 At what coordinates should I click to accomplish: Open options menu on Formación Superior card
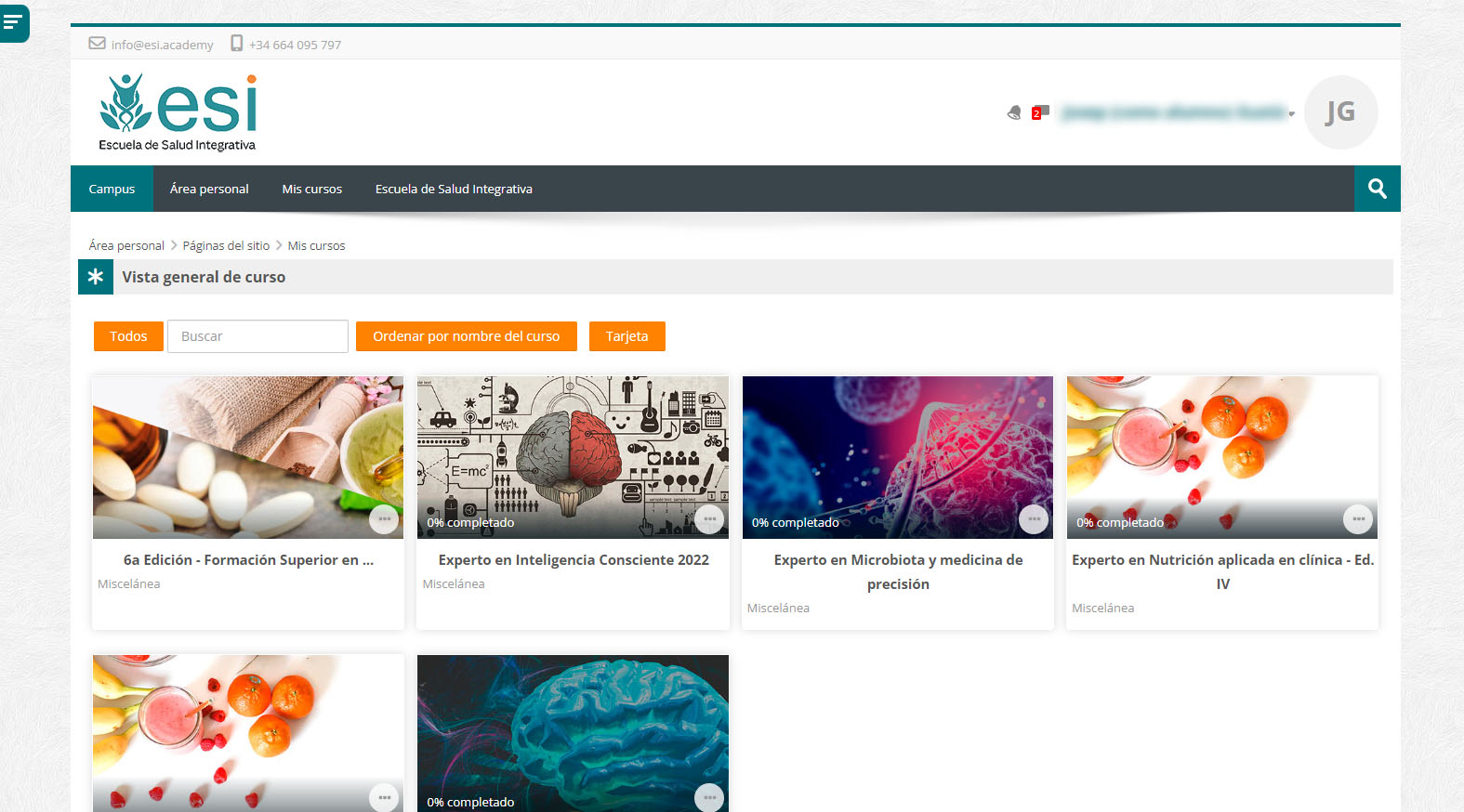[384, 519]
